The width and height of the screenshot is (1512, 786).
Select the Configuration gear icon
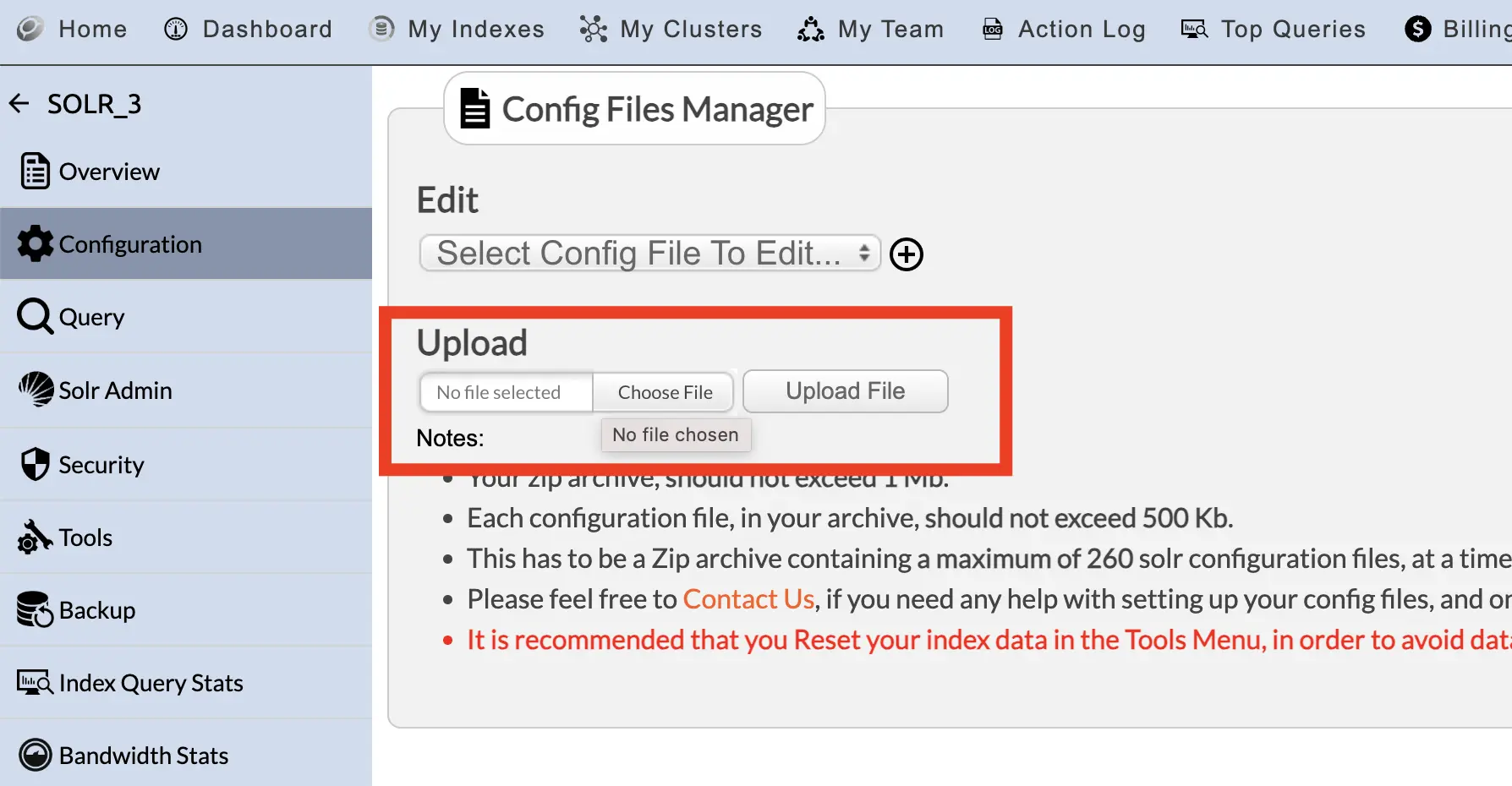click(34, 243)
